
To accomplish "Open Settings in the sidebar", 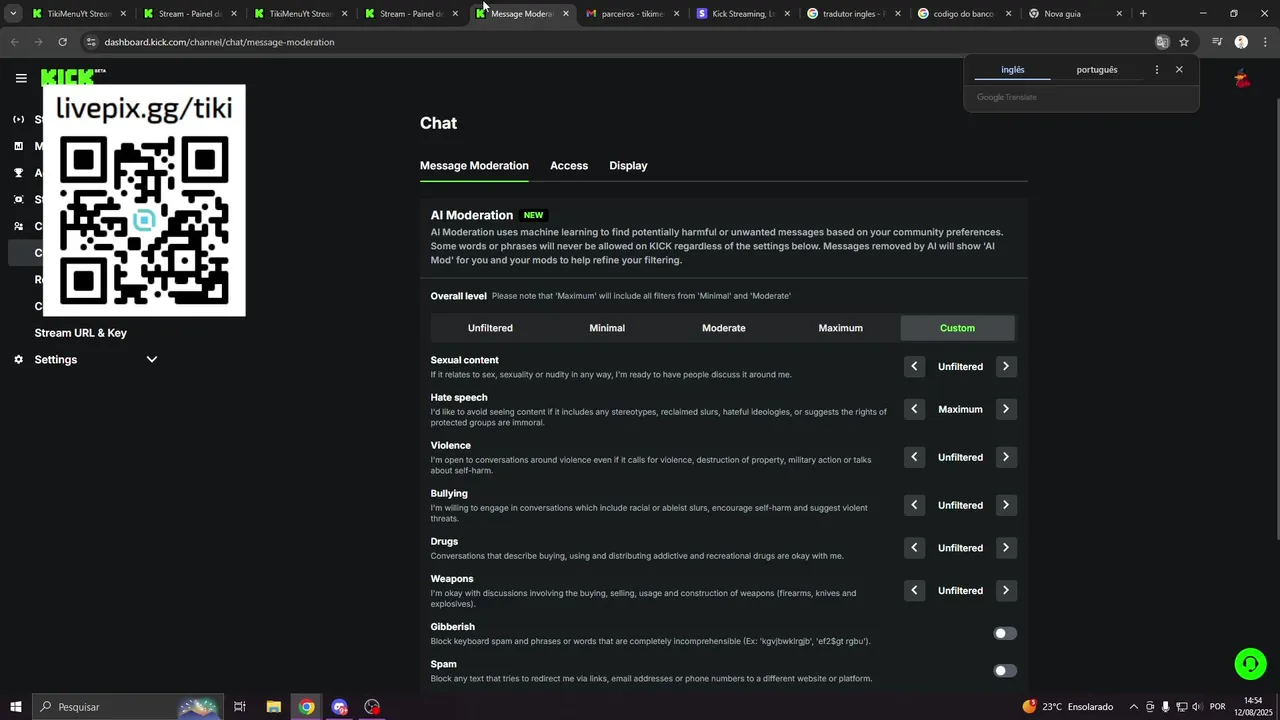I will [56, 360].
